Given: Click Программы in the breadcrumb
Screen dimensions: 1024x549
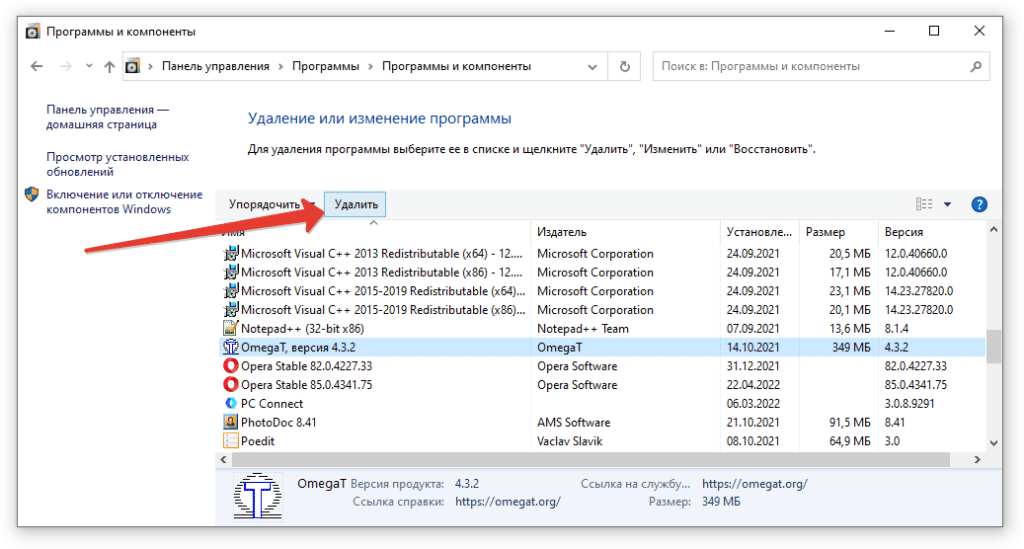Looking at the screenshot, I should coord(325,67).
